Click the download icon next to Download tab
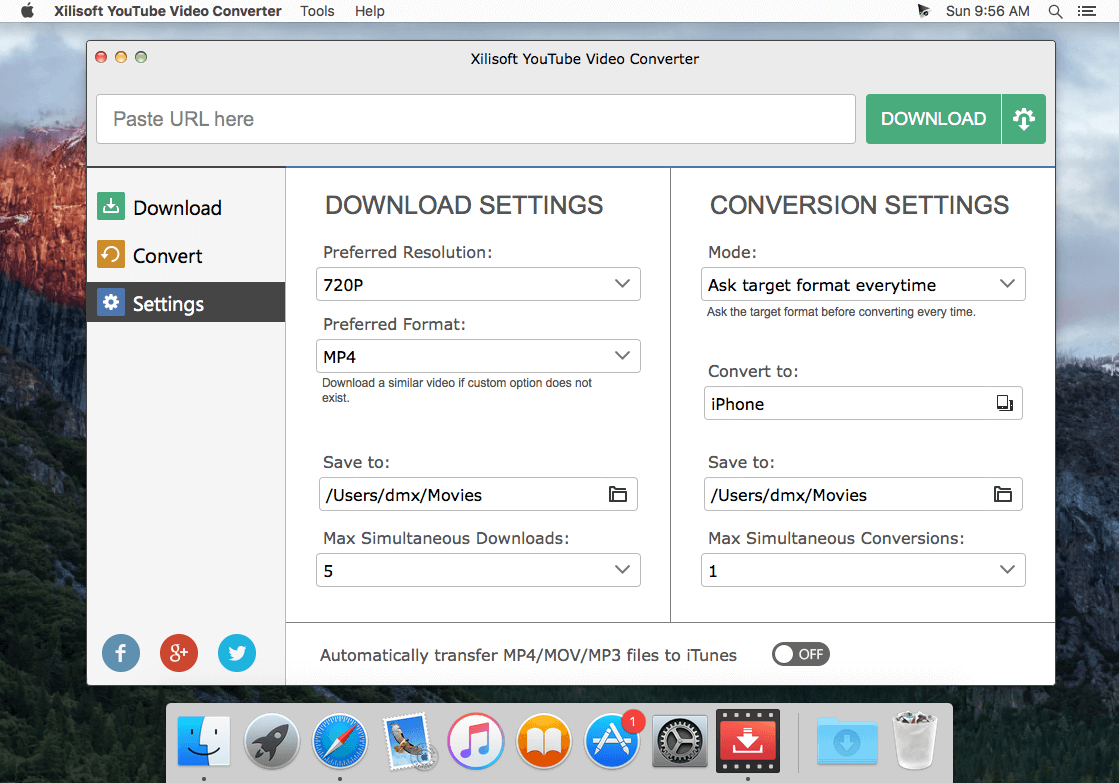 click(111, 206)
